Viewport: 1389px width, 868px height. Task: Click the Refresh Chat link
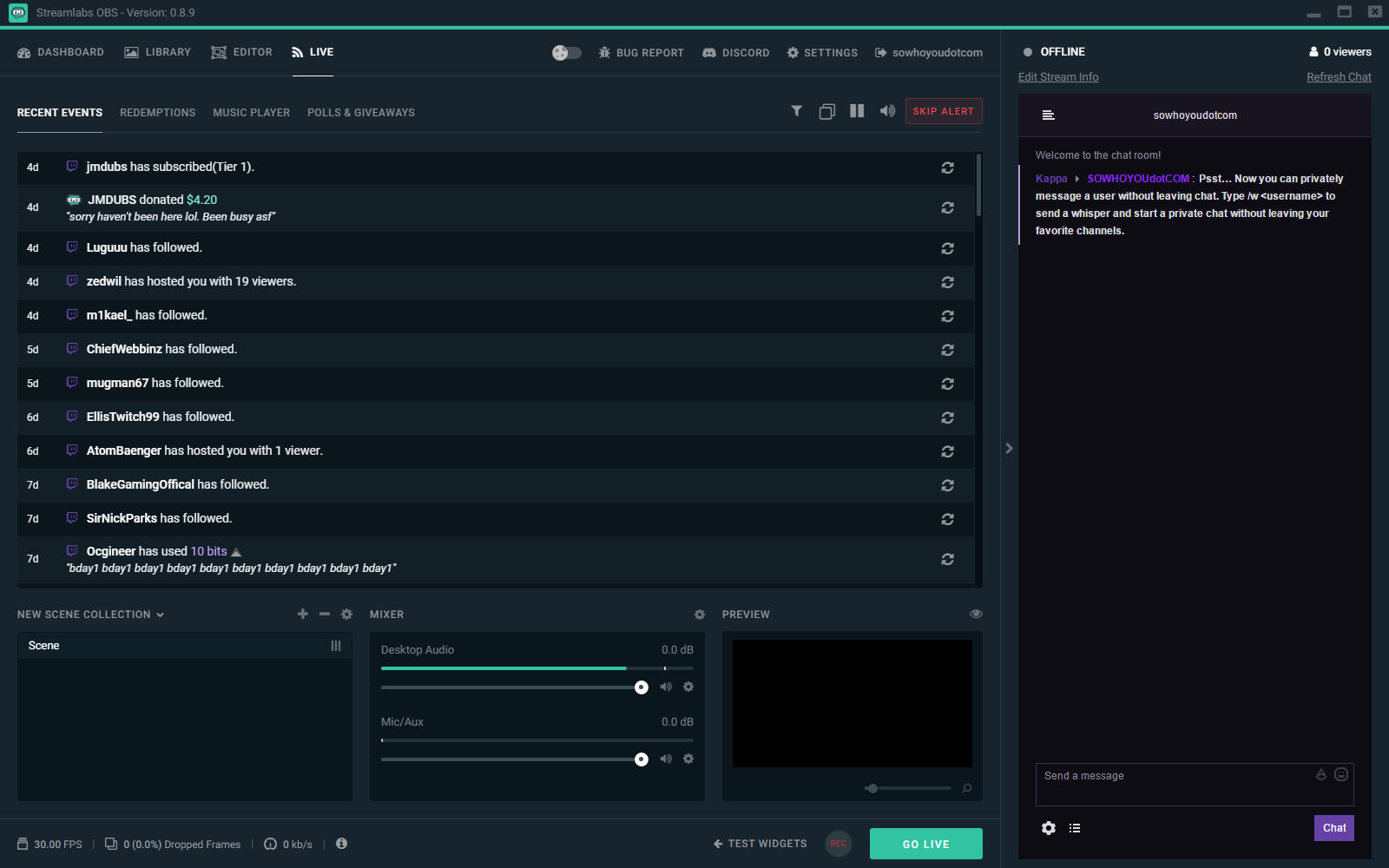click(x=1339, y=77)
